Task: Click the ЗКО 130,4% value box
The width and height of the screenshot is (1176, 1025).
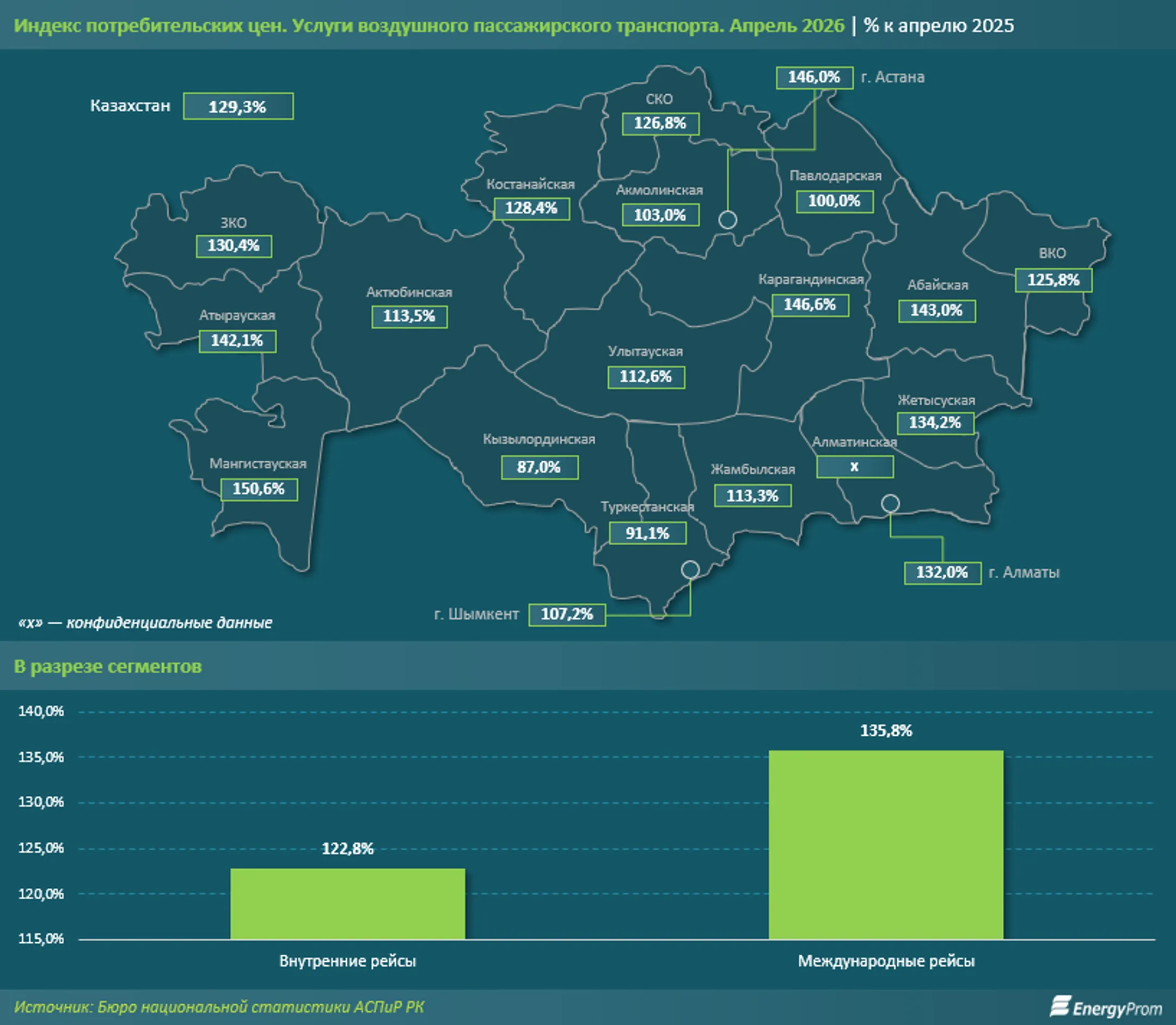Action: pyautogui.click(x=234, y=246)
